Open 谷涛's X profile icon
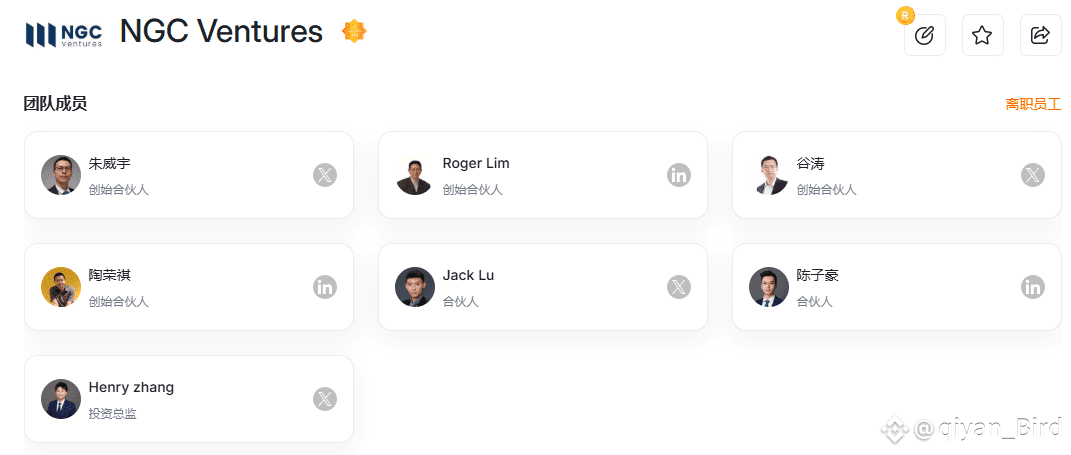The image size is (1071, 455). (x=1033, y=175)
